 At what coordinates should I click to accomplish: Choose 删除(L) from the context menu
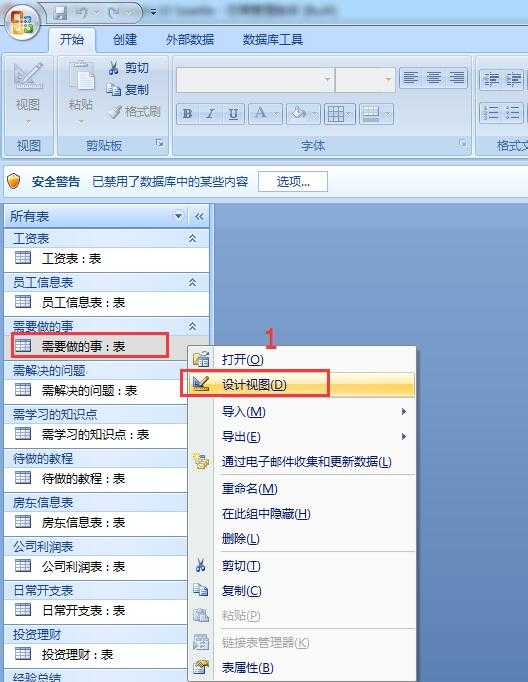click(302, 538)
